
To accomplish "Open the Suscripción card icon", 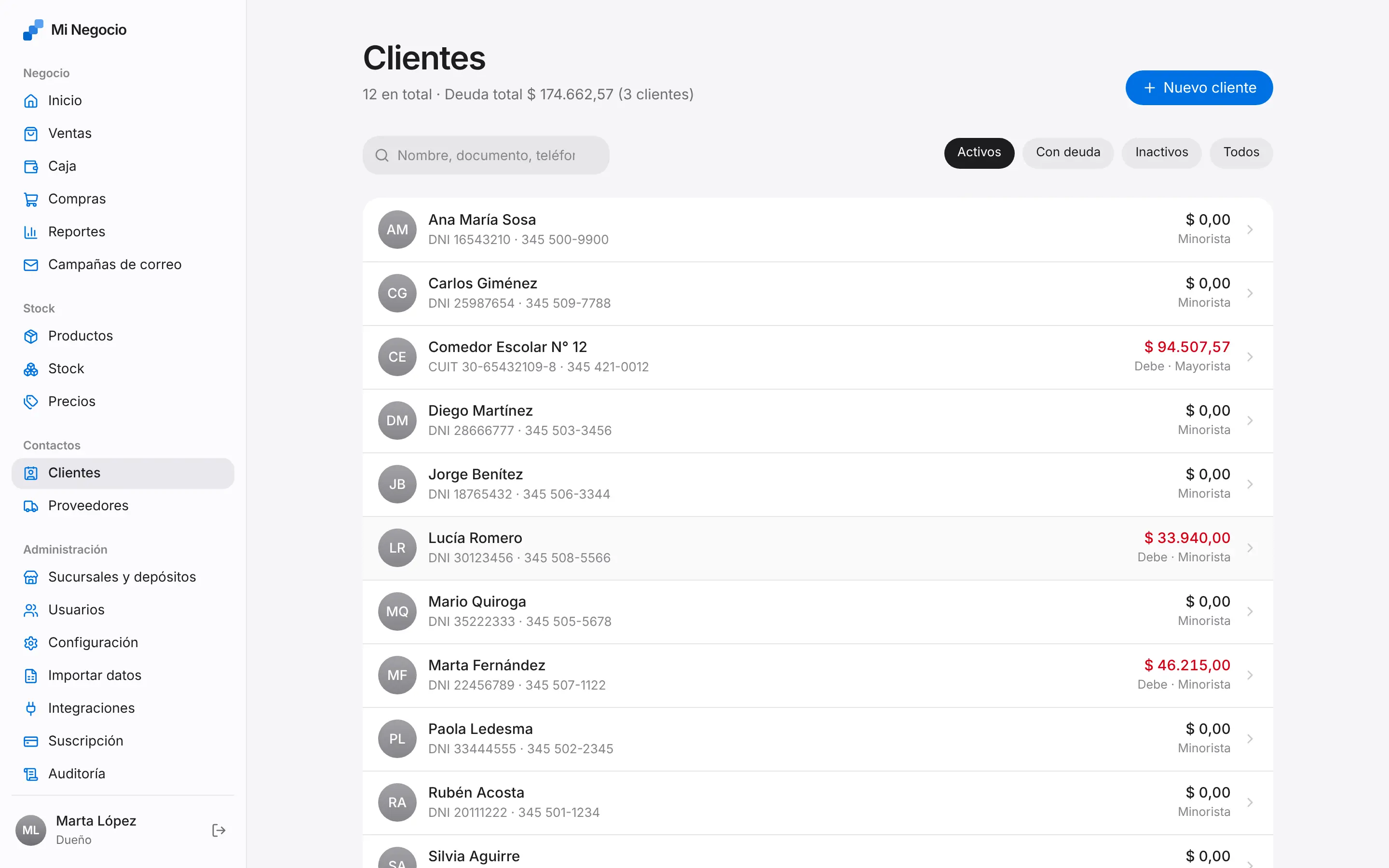I will pos(31,741).
